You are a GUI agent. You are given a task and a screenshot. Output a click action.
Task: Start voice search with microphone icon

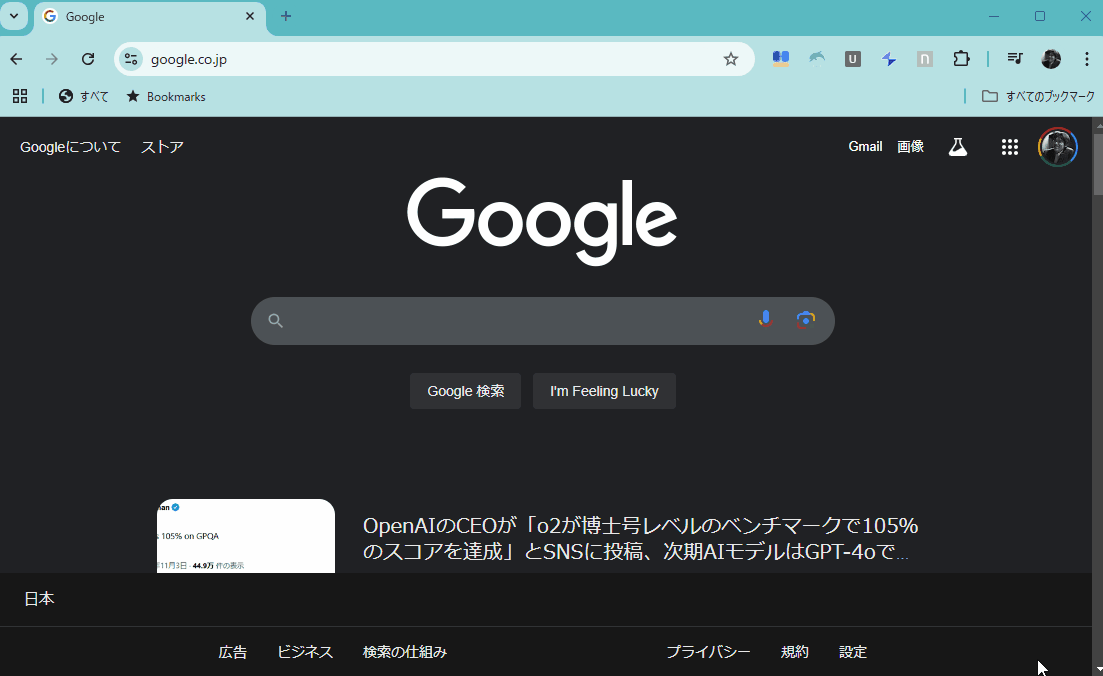[x=765, y=320]
